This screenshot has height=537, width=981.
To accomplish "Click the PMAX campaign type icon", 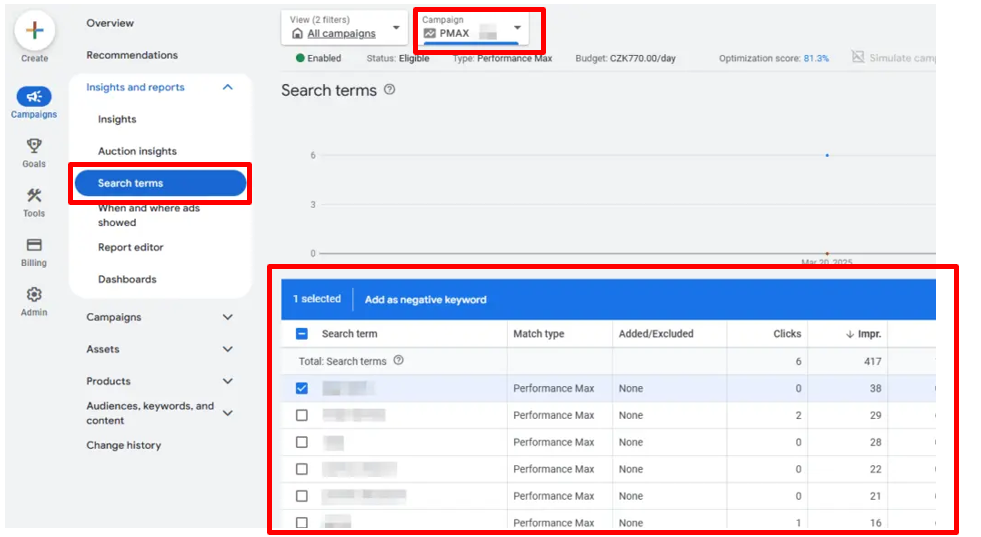I will click(430, 33).
